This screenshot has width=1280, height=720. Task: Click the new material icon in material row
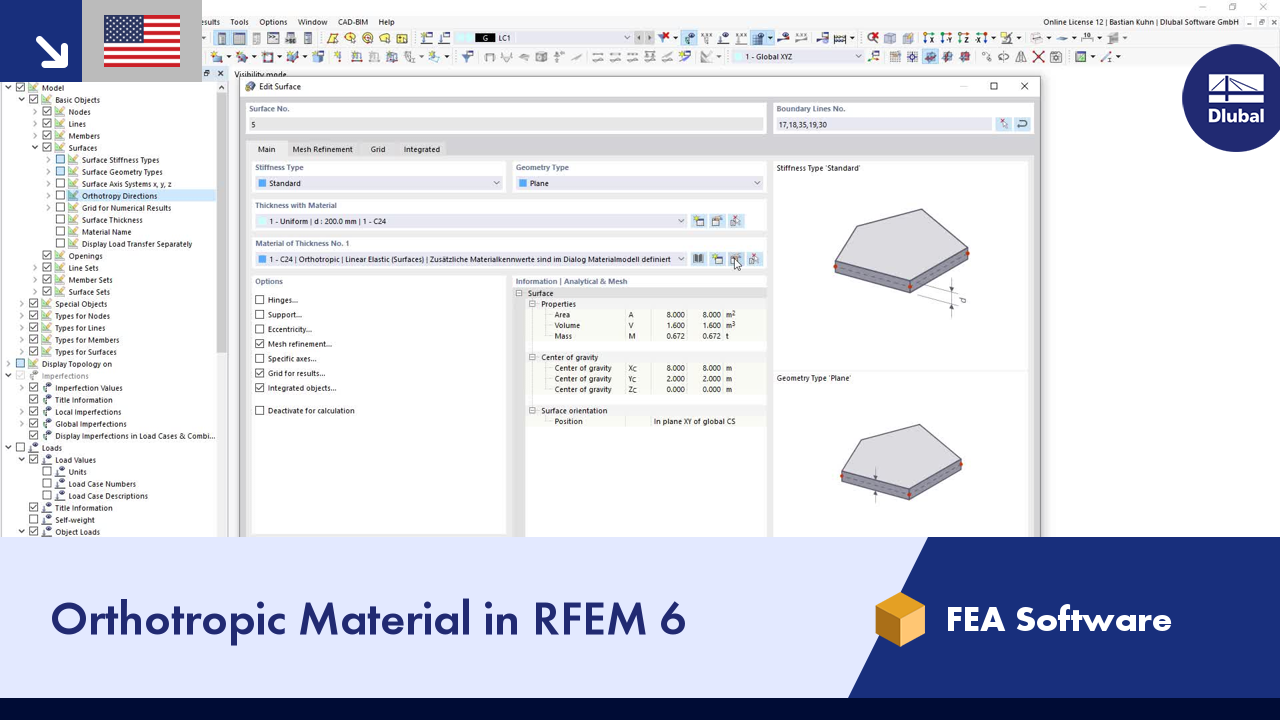717,259
